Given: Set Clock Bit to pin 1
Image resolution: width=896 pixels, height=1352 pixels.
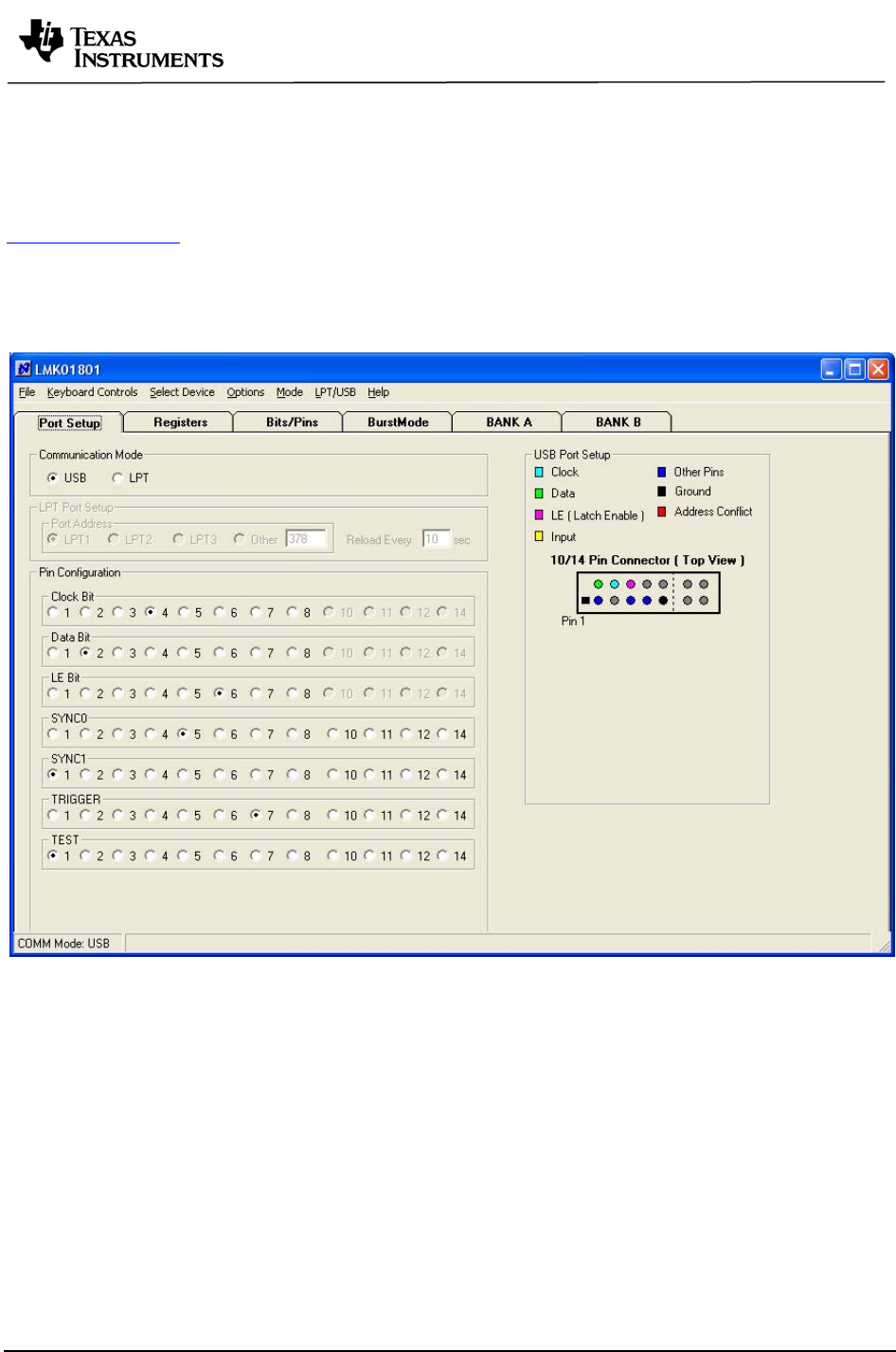Looking at the screenshot, I should [x=53, y=612].
